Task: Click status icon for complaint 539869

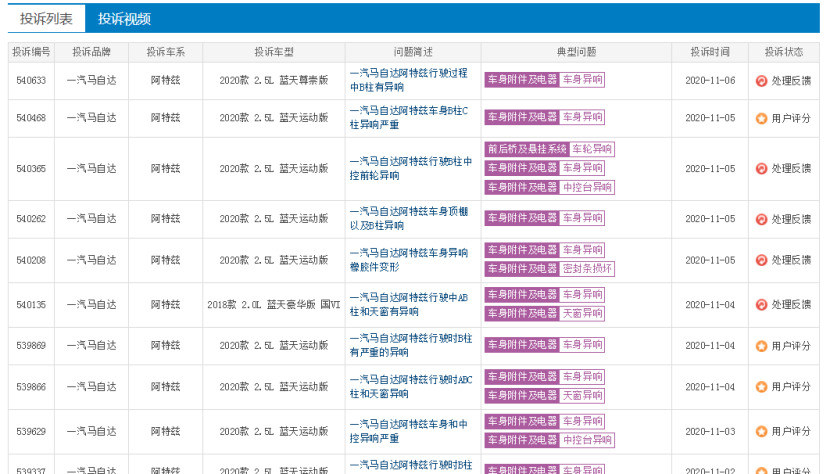Action: (x=761, y=346)
